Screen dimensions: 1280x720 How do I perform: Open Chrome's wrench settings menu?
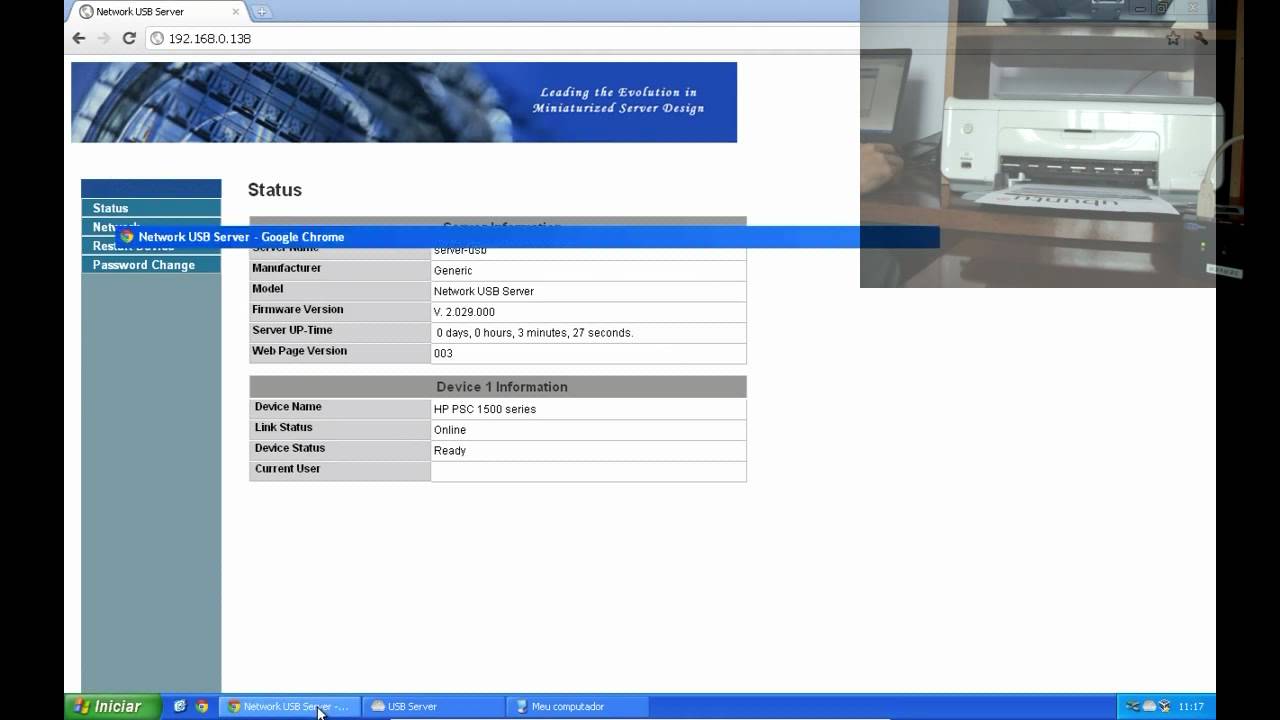(1201, 38)
